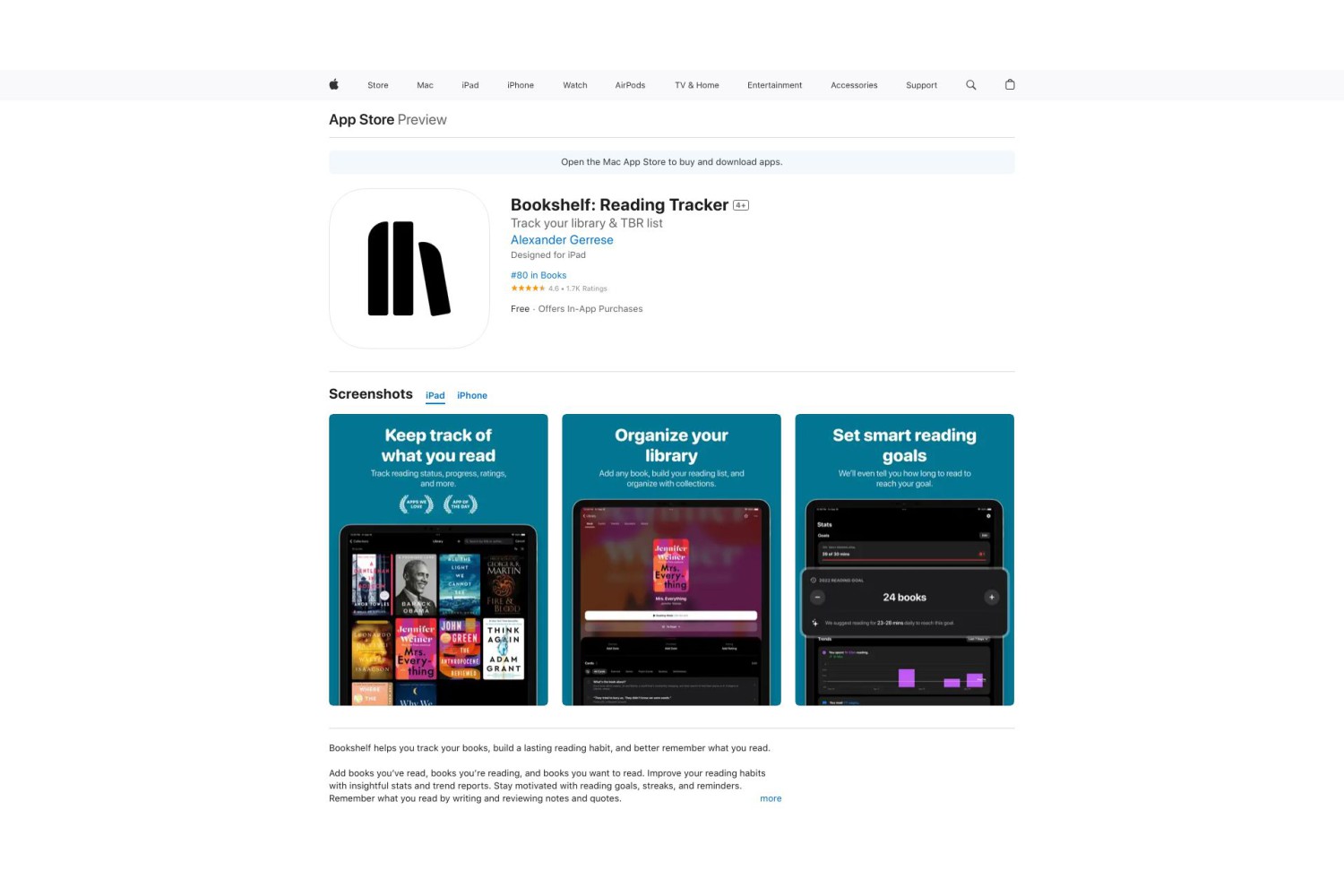Viewport: 1344px width, 896px height.
Task: Open the iPhone navigation item
Action: tap(521, 85)
